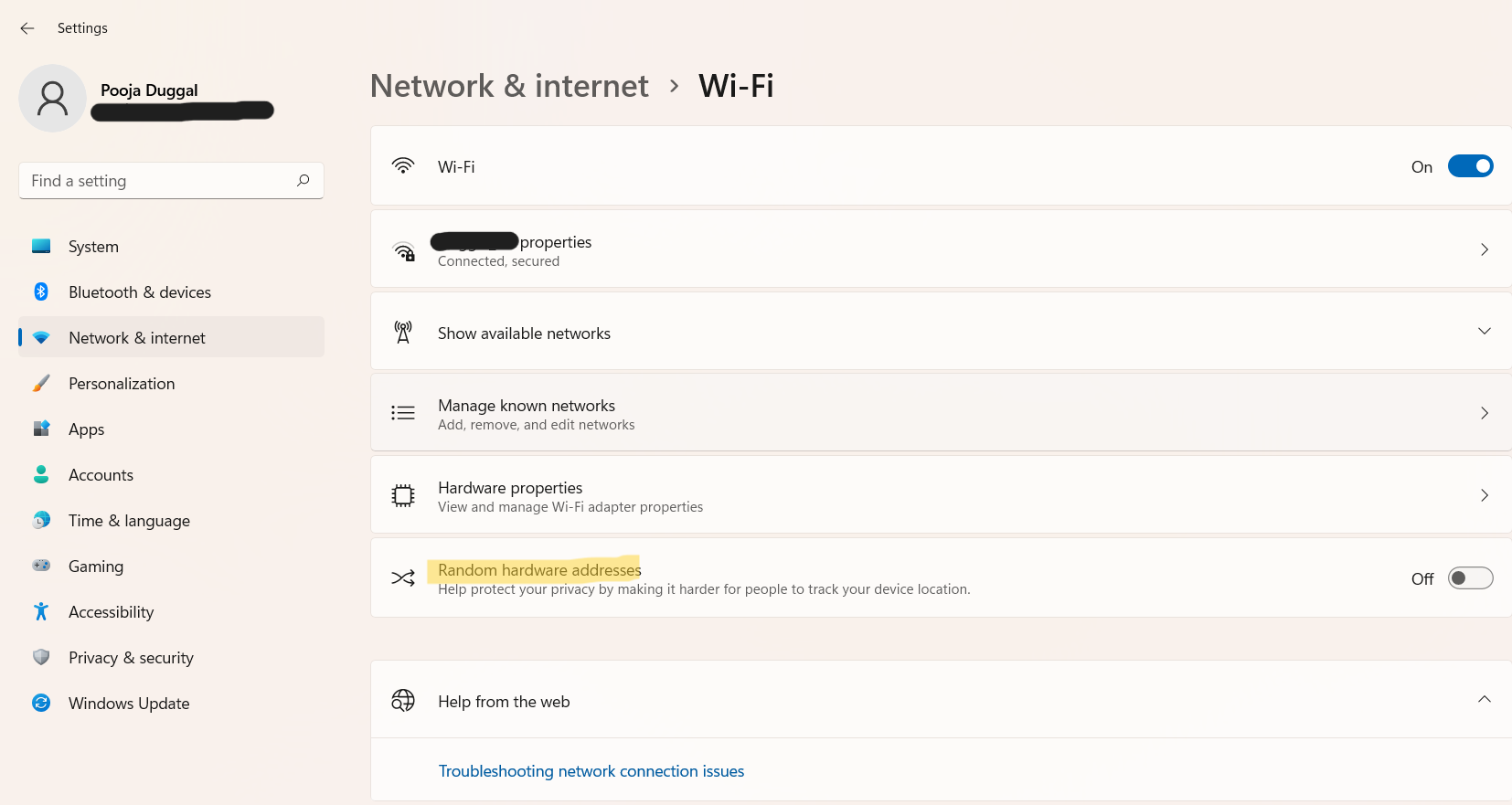Click the user profile avatar icon
The image size is (1512, 805).
click(52, 98)
